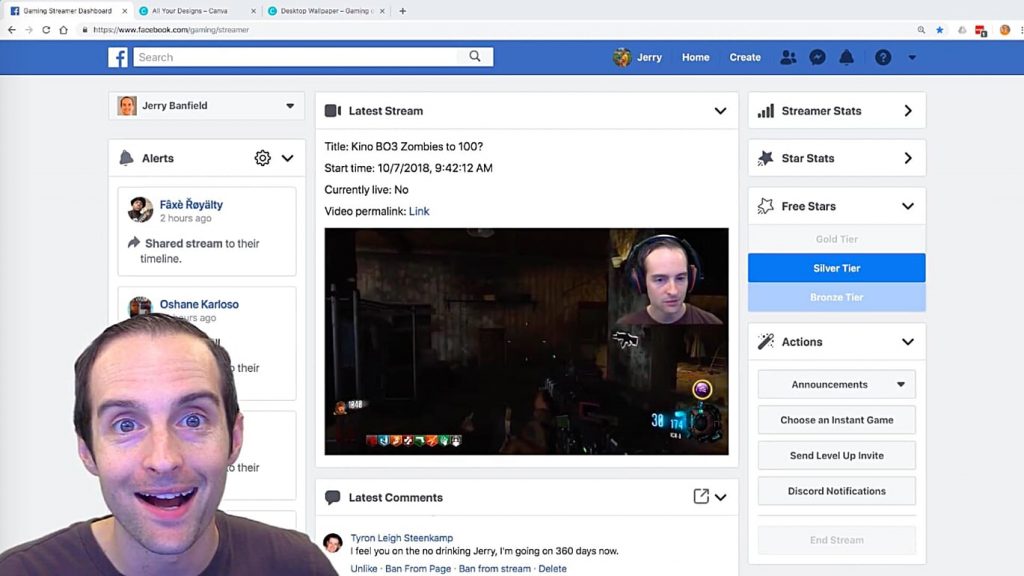1024x576 pixels.
Task: Click the Facebook logo icon
Action: pyautogui.click(x=118, y=57)
